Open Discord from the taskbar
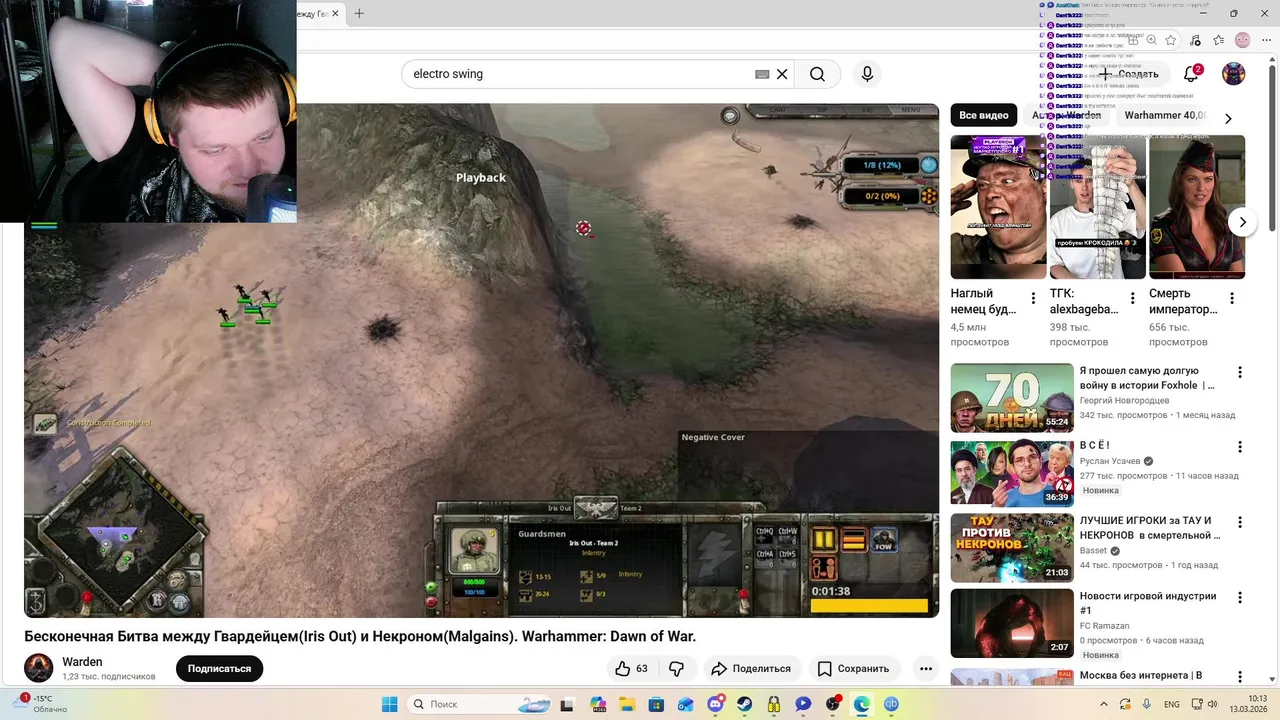 coord(715,704)
